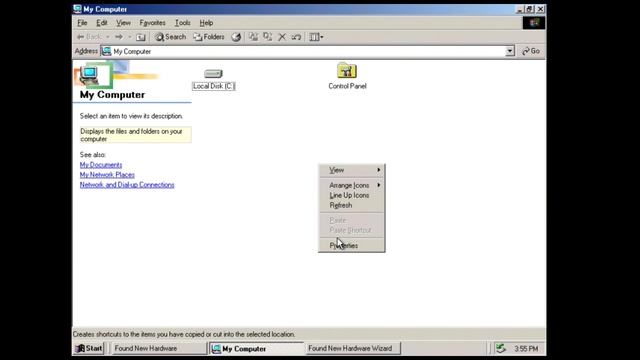Switch to Found New Hardware taskbar button

[x=159, y=348]
